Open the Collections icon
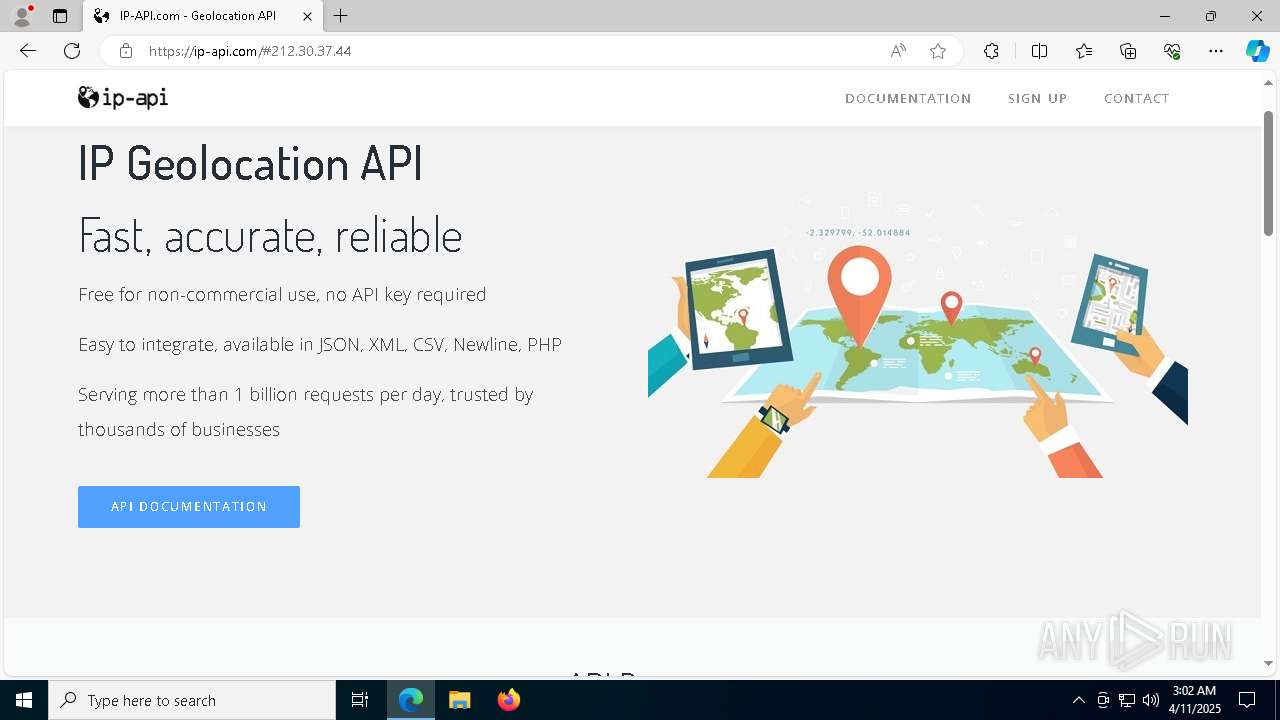 (1128, 51)
